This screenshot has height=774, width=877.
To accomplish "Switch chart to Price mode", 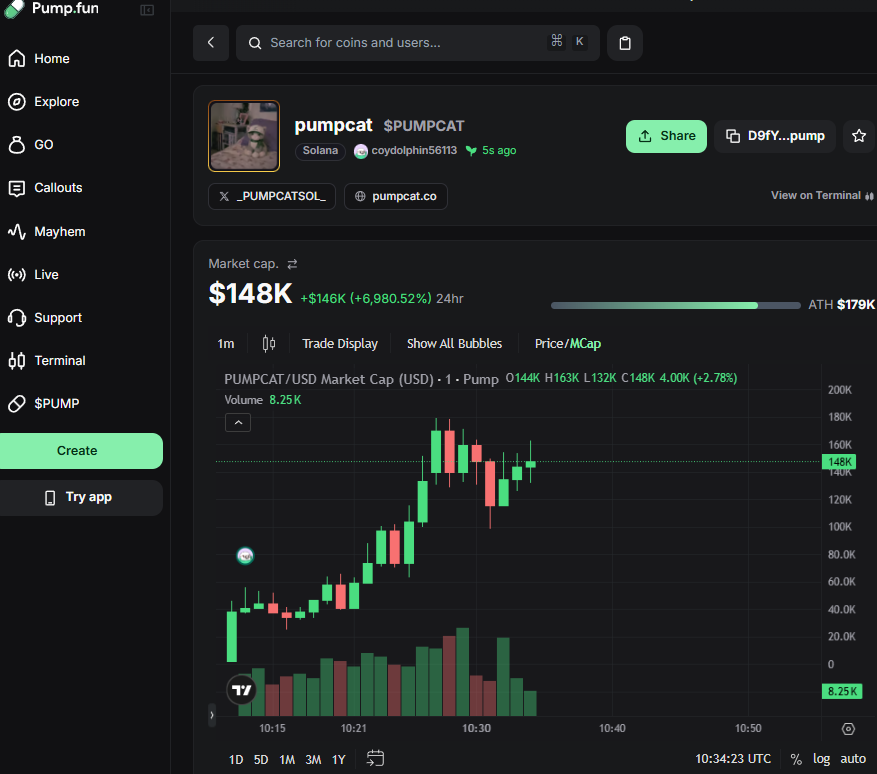I will click(x=549, y=343).
